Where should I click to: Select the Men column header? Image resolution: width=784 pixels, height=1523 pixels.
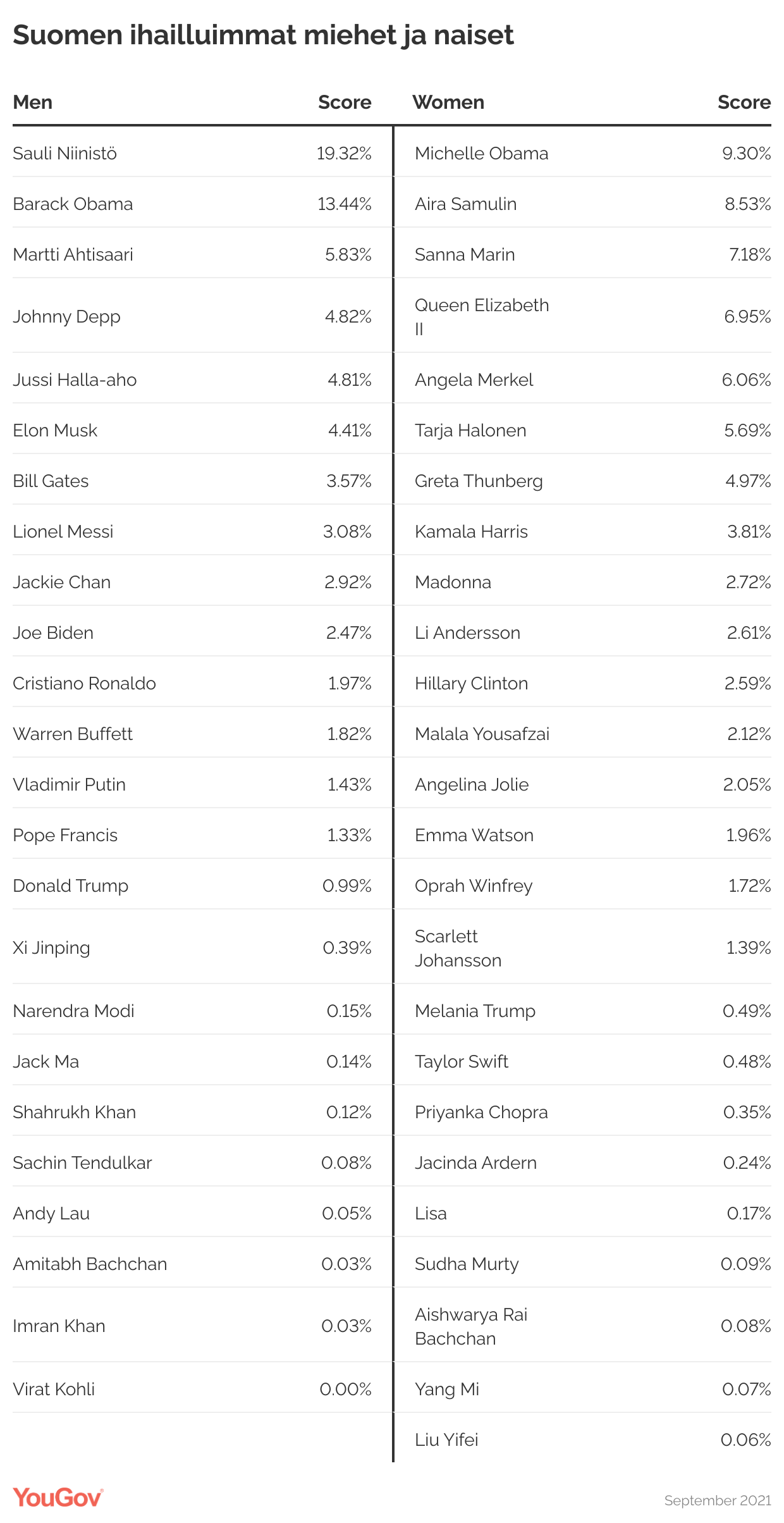[x=33, y=102]
